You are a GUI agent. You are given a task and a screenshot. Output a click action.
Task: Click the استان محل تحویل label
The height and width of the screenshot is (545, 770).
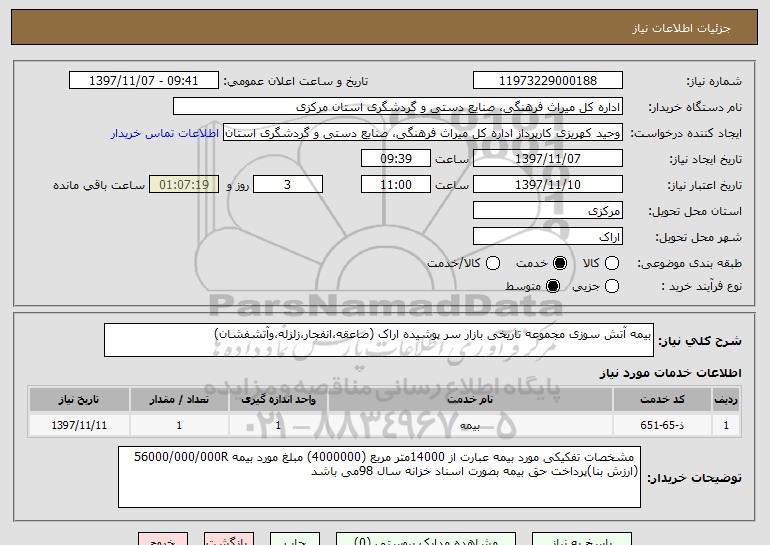(695, 211)
